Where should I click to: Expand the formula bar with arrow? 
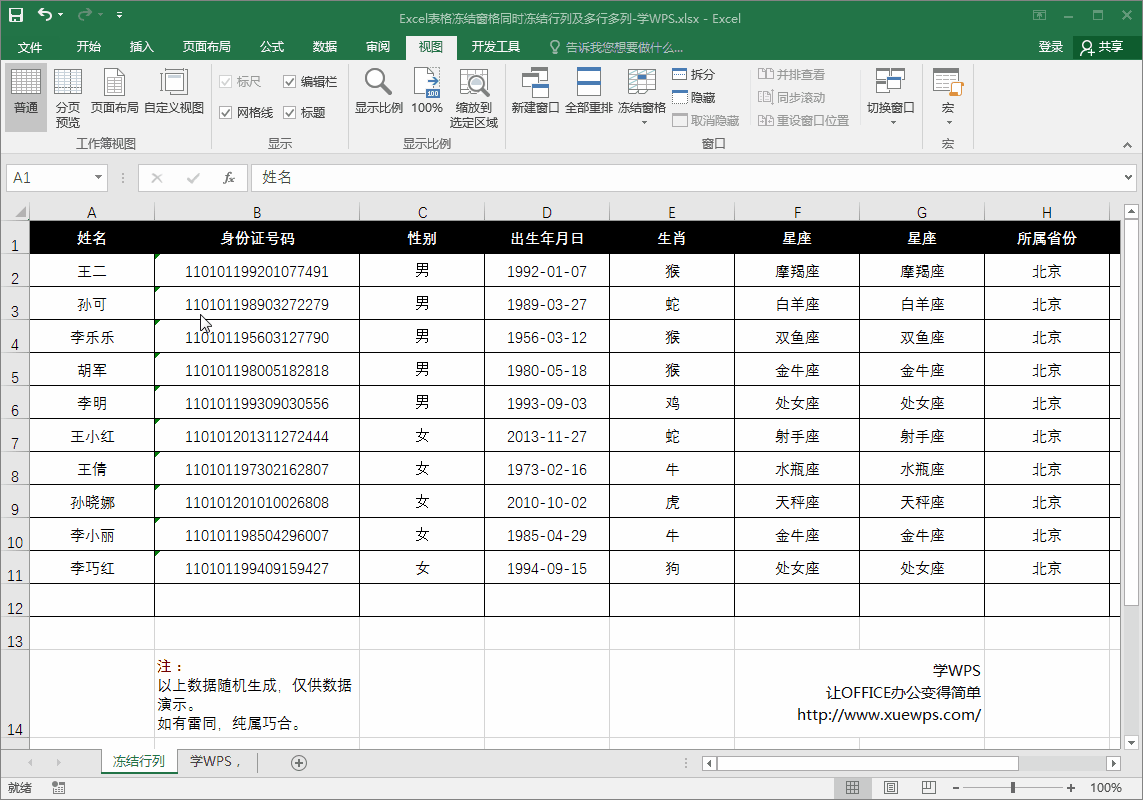(x=1128, y=177)
